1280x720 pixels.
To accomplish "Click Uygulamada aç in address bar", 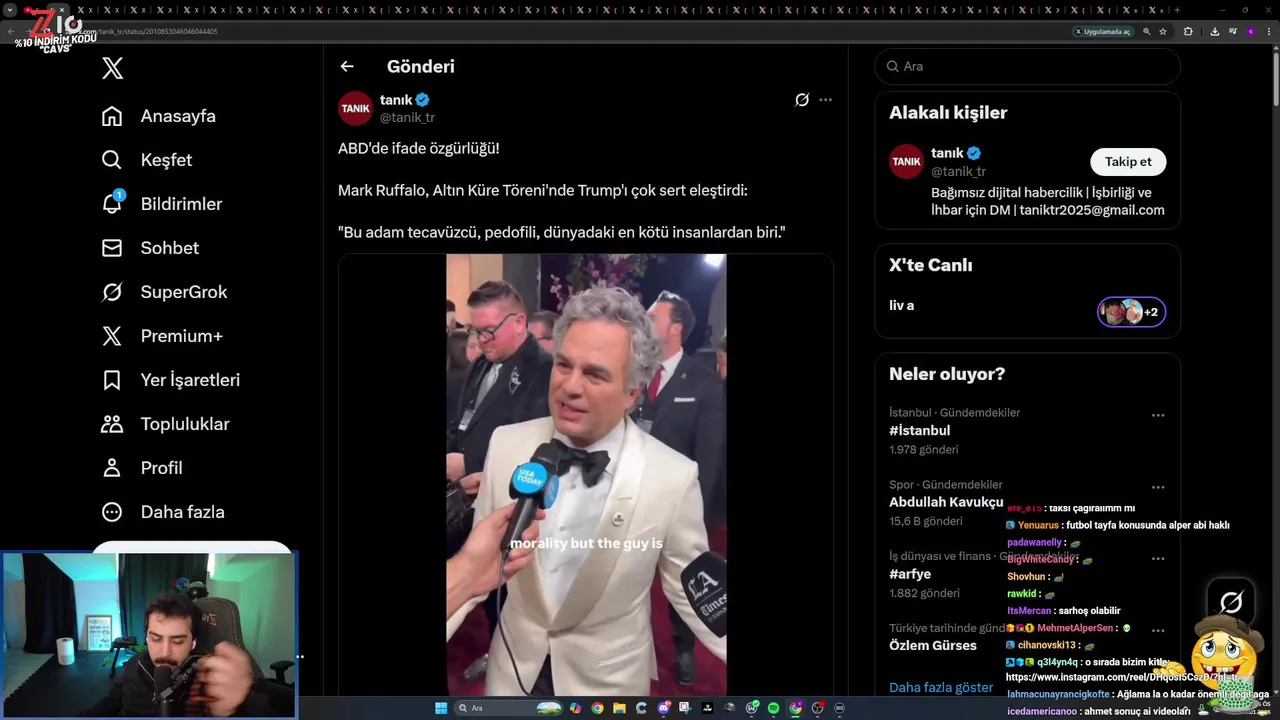I will (1103, 32).
